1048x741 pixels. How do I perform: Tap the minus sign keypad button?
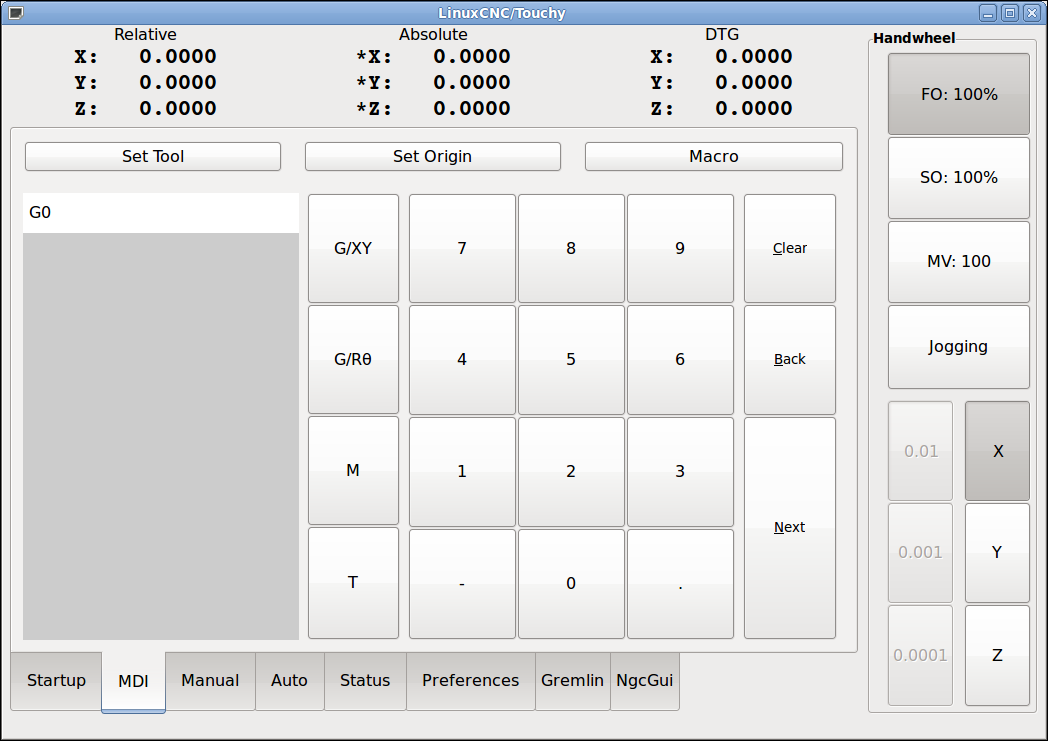pos(462,583)
